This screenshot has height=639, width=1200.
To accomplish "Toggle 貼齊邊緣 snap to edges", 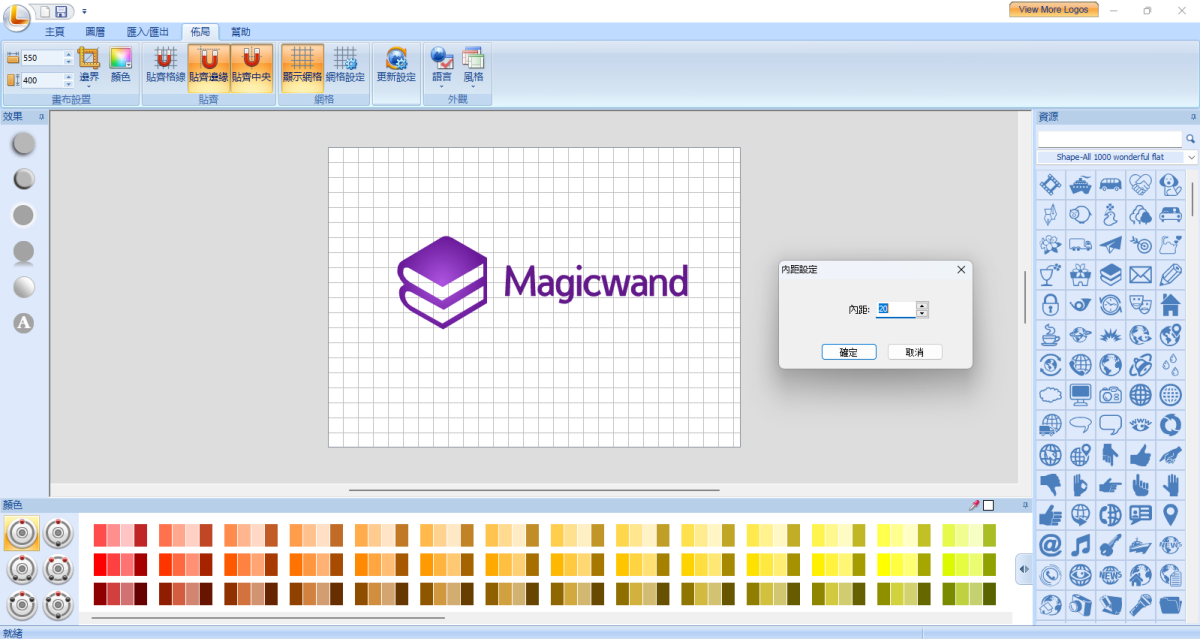I will click(x=209, y=66).
